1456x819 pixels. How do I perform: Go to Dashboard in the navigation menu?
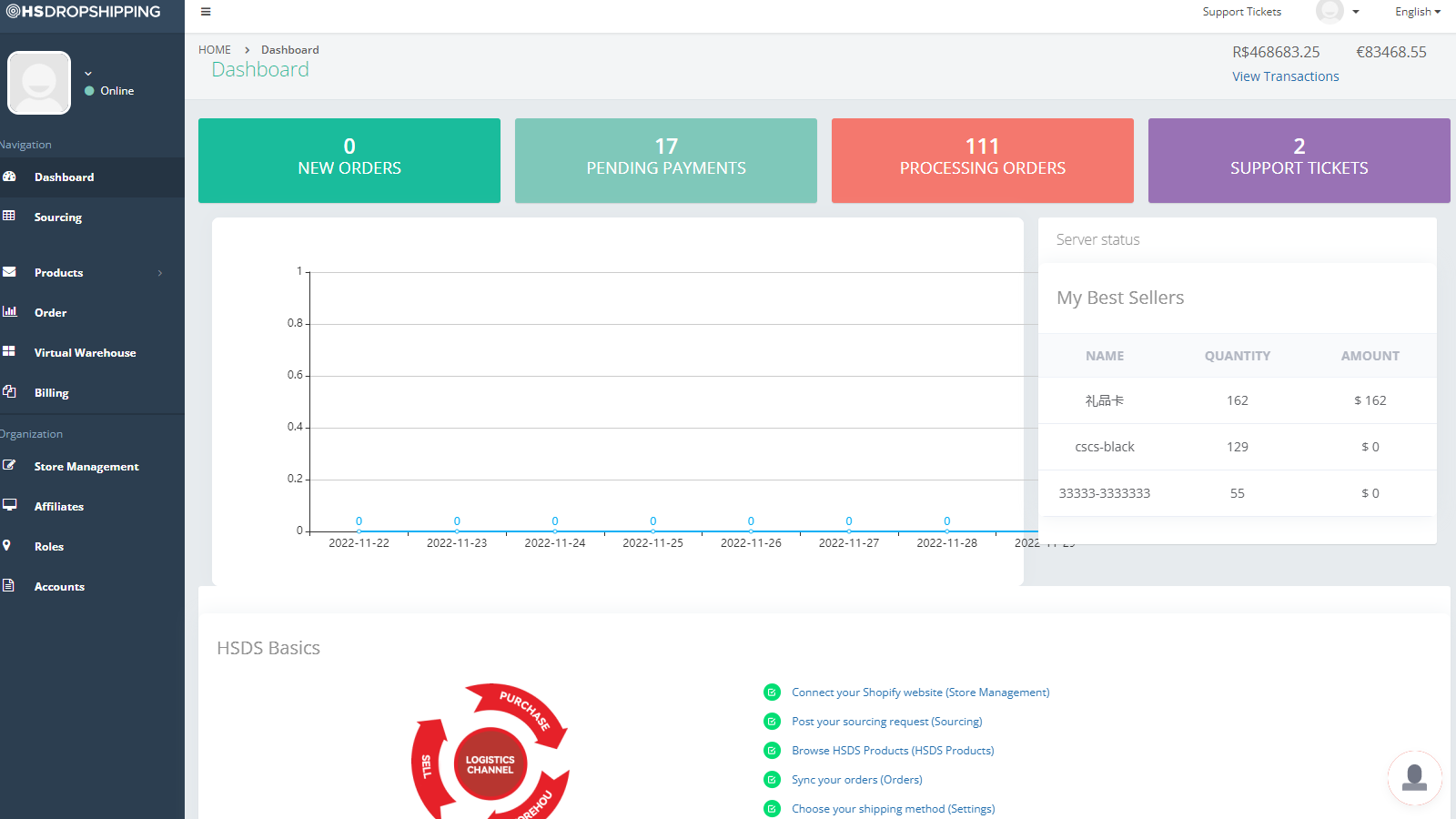(x=92, y=177)
